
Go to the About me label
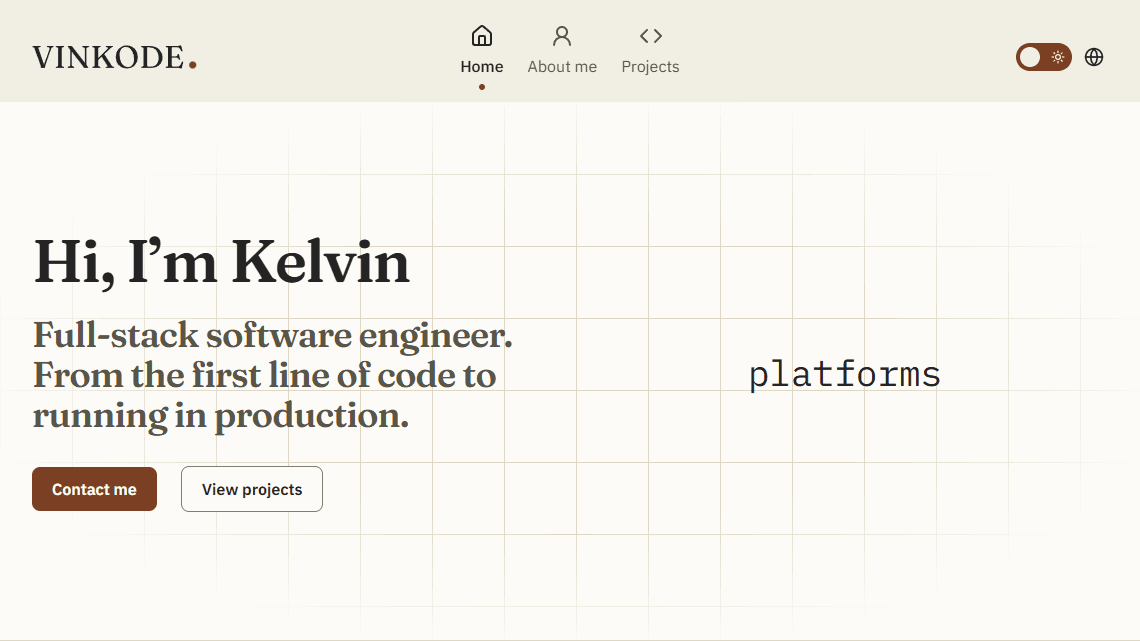pos(562,67)
